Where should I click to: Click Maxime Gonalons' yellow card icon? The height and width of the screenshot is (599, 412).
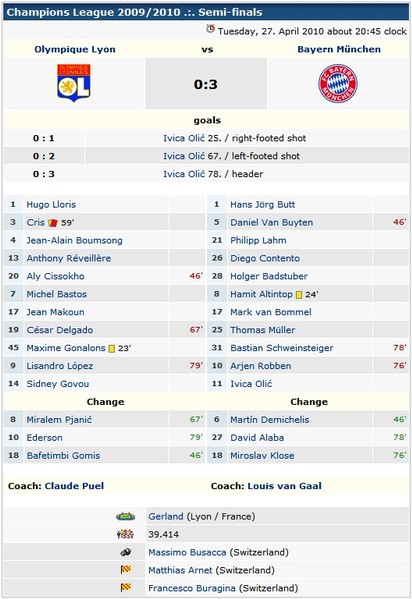(112, 348)
